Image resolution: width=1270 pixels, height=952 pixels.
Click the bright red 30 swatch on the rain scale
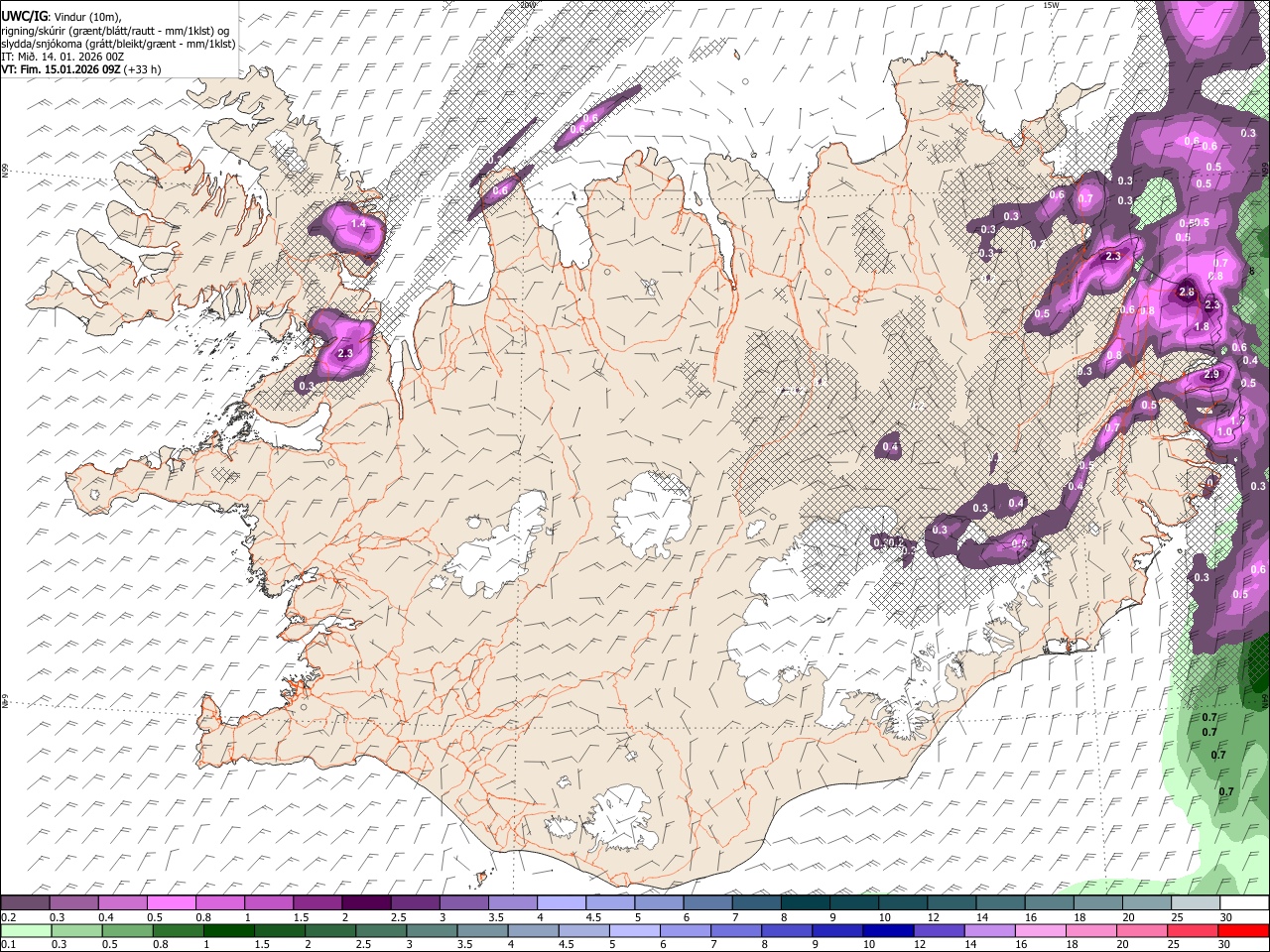pyautogui.click(x=1243, y=930)
